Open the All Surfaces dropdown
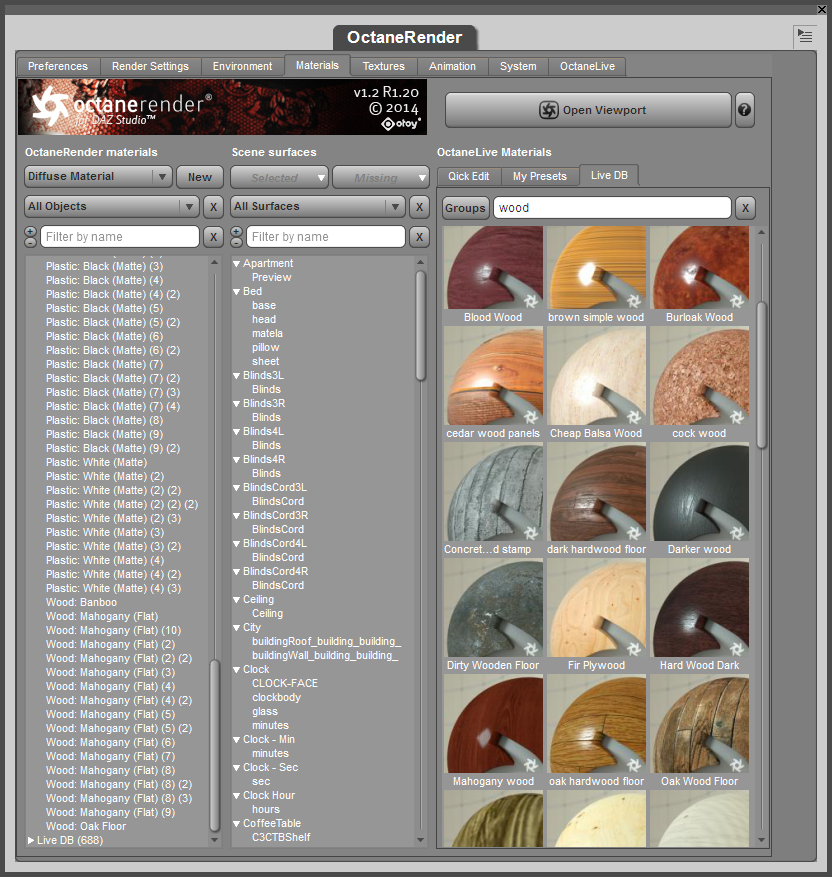This screenshot has width=832, height=877. point(318,207)
